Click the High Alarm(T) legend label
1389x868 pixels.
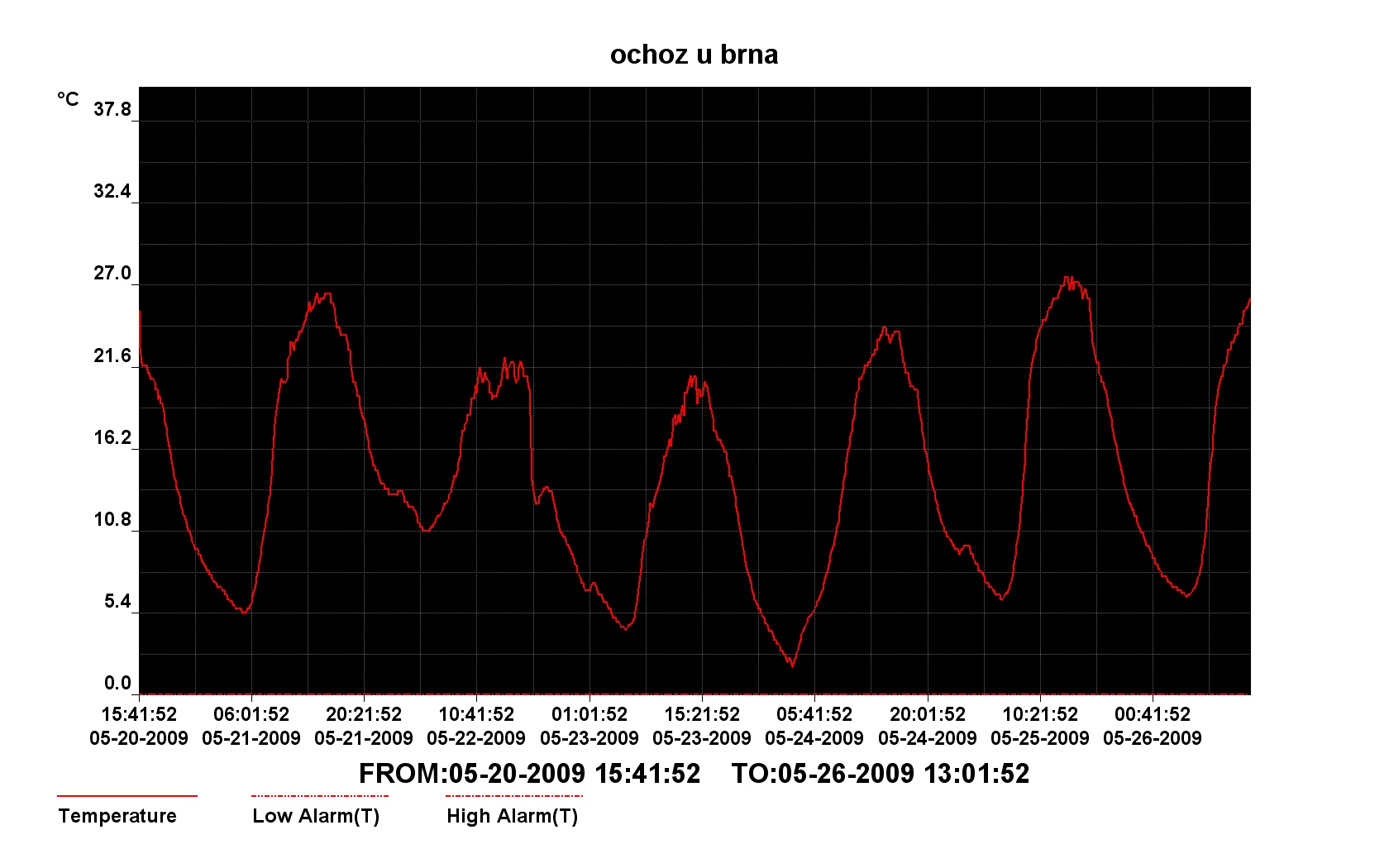click(512, 816)
